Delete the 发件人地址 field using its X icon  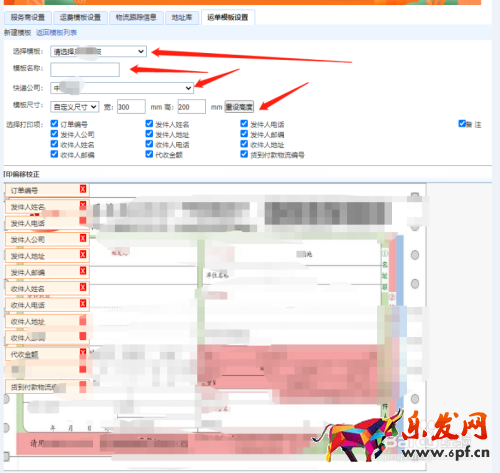click(x=83, y=254)
